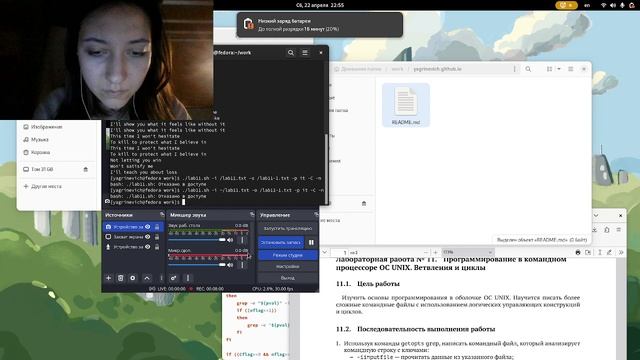640x360 pixels.
Task: Hide the highlighted Устройство за source
Action: click(148, 227)
